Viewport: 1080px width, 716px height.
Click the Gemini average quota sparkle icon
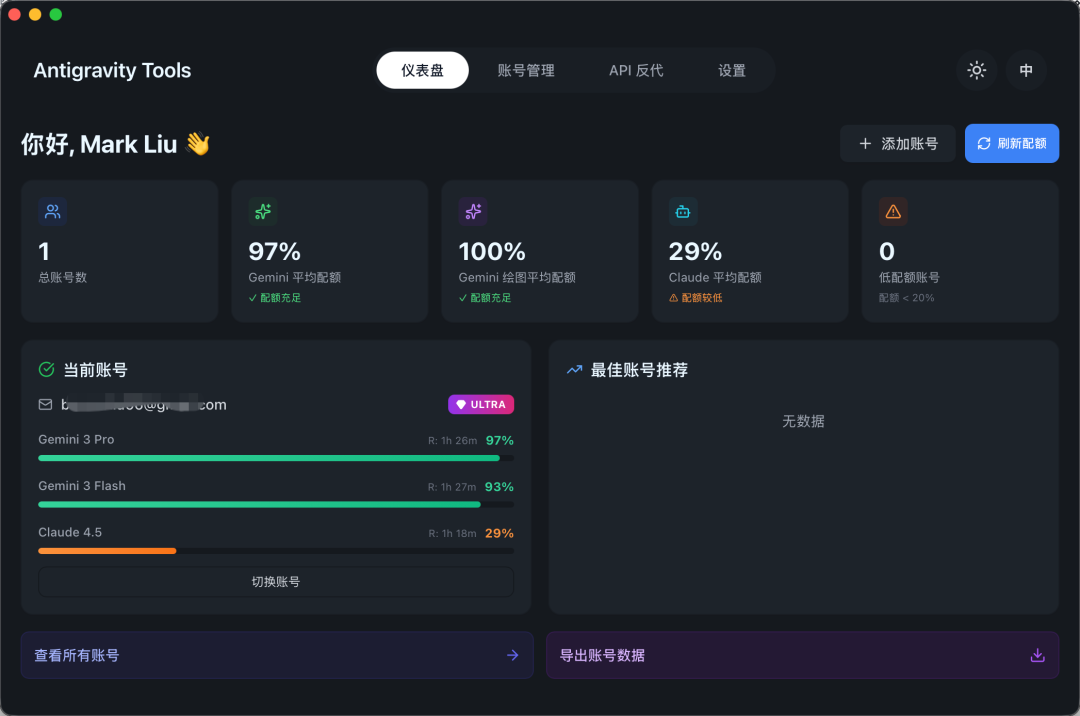click(262, 211)
